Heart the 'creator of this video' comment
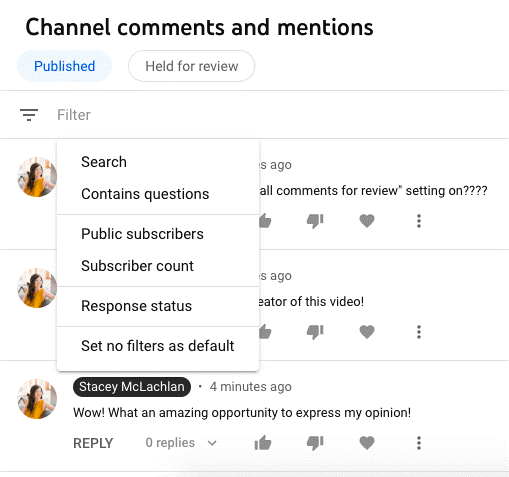This screenshot has width=509, height=477. (x=367, y=332)
